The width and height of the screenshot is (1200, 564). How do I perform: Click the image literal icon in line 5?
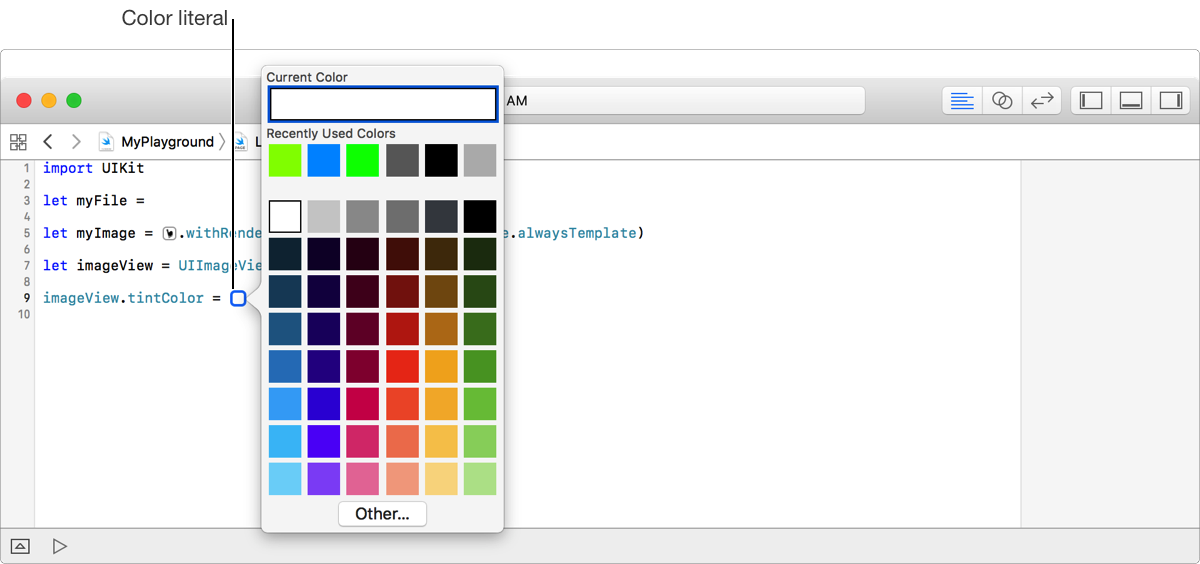[x=170, y=233]
